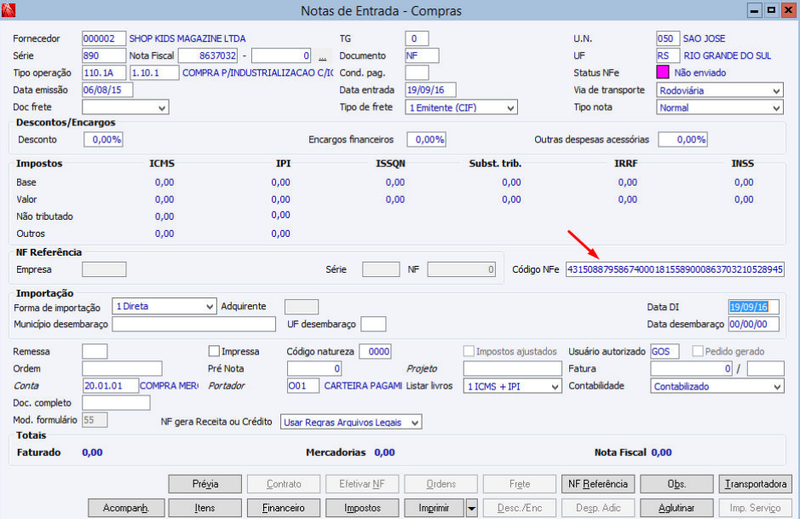Click the application icon in title bar
The width and height of the screenshot is (800, 519).
point(8,10)
